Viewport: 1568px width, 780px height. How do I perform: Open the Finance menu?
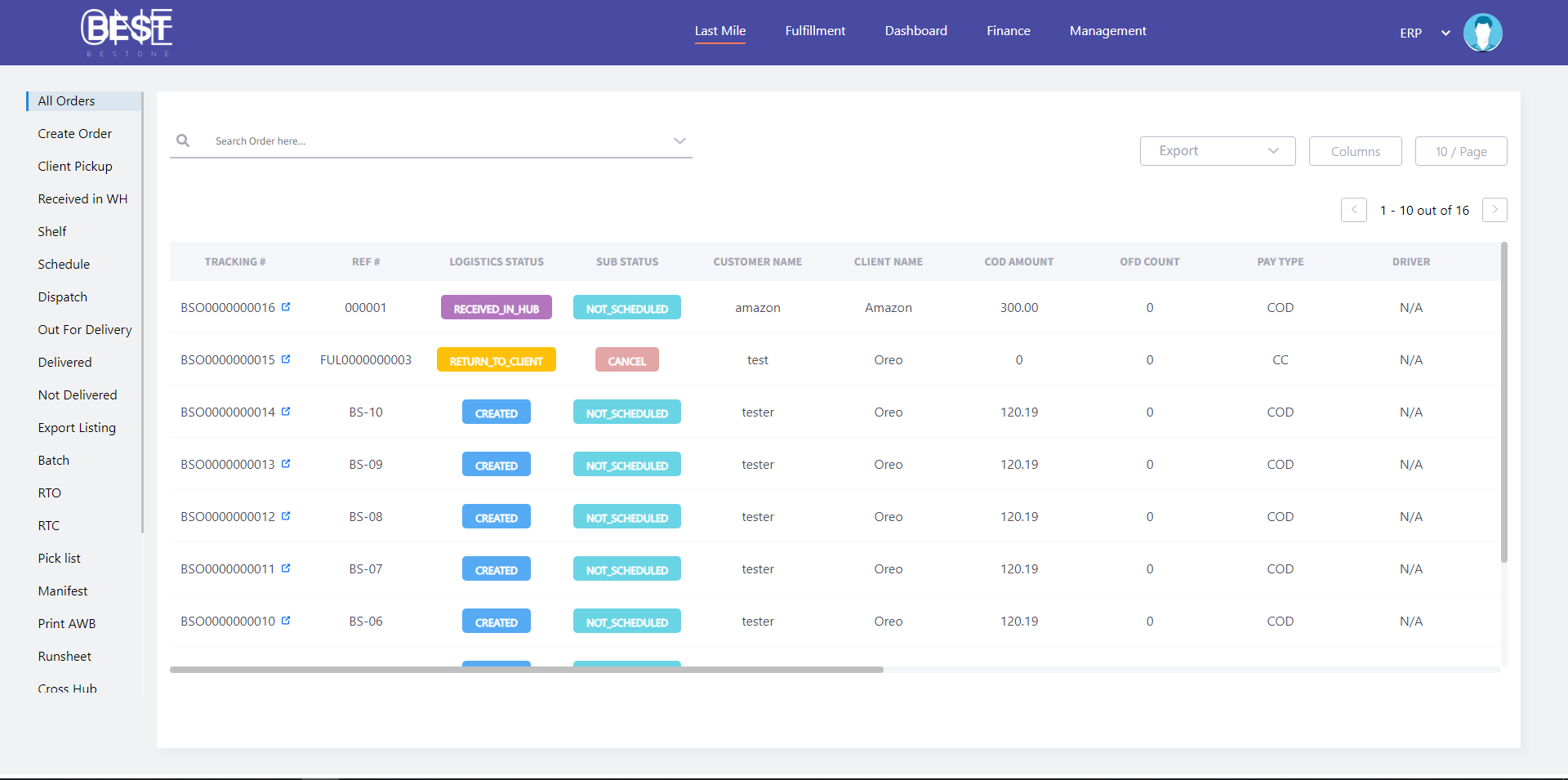point(1008,31)
